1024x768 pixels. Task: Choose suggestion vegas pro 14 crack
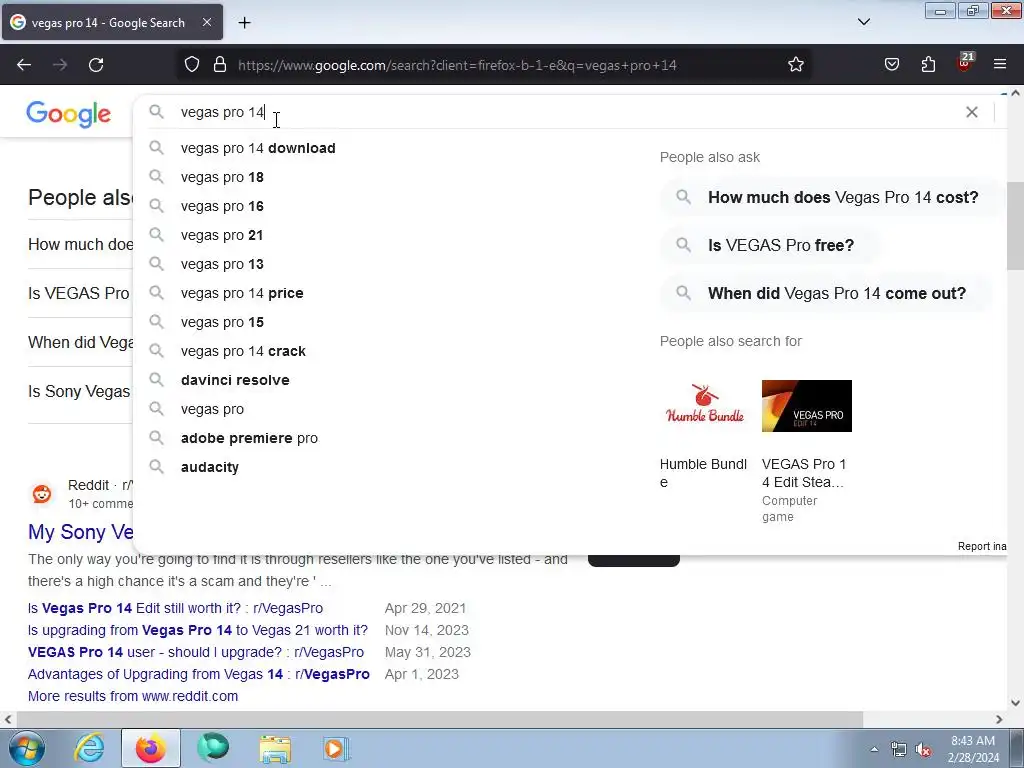[243, 351]
